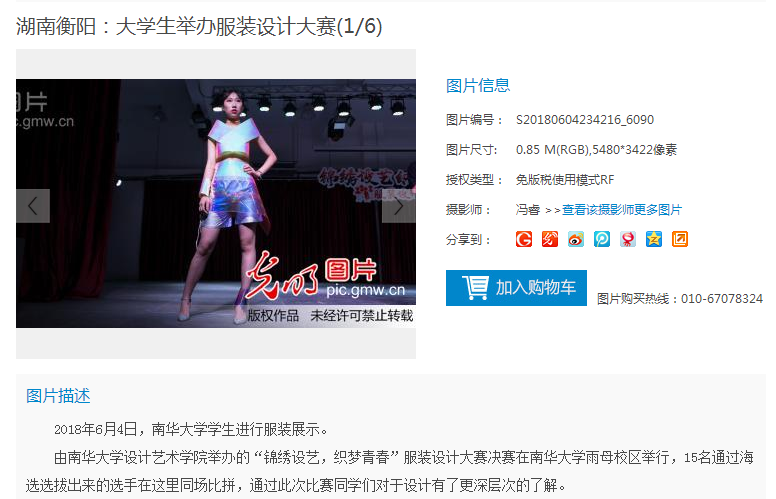
Task: Select the 图片信息 section heading
Action: pyautogui.click(x=478, y=86)
